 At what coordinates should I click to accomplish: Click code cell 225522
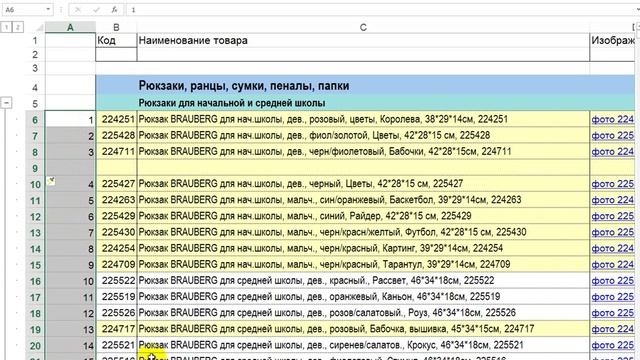coord(116,281)
